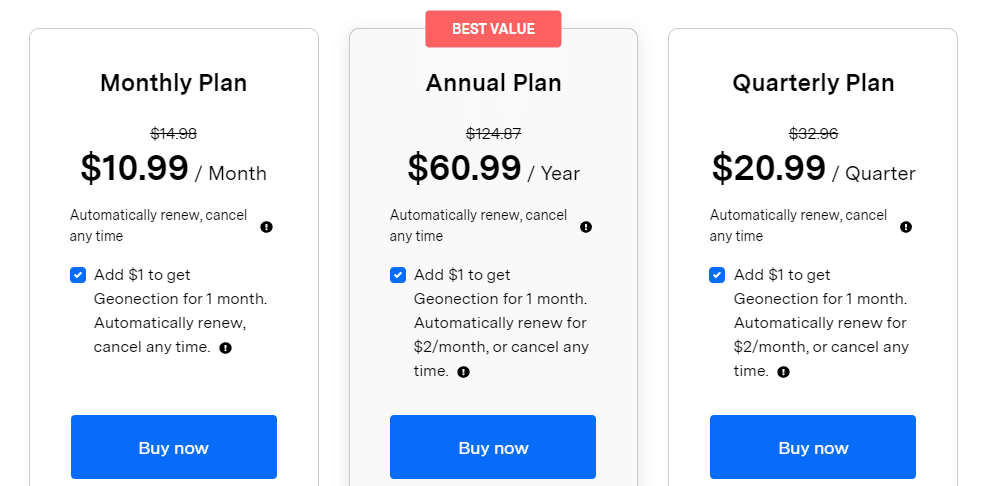Click the $20.99 / Quarter price
Screen dimensions: 986x486
pos(814,168)
